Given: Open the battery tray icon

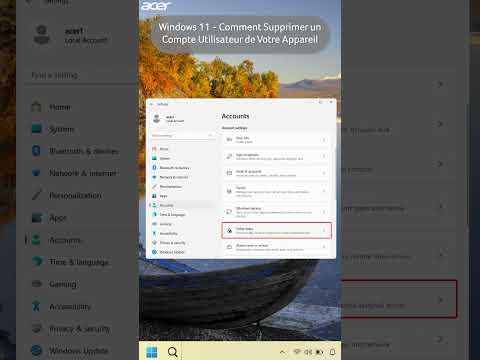Looking at the screenshot, I should click(x=319, y=352).
